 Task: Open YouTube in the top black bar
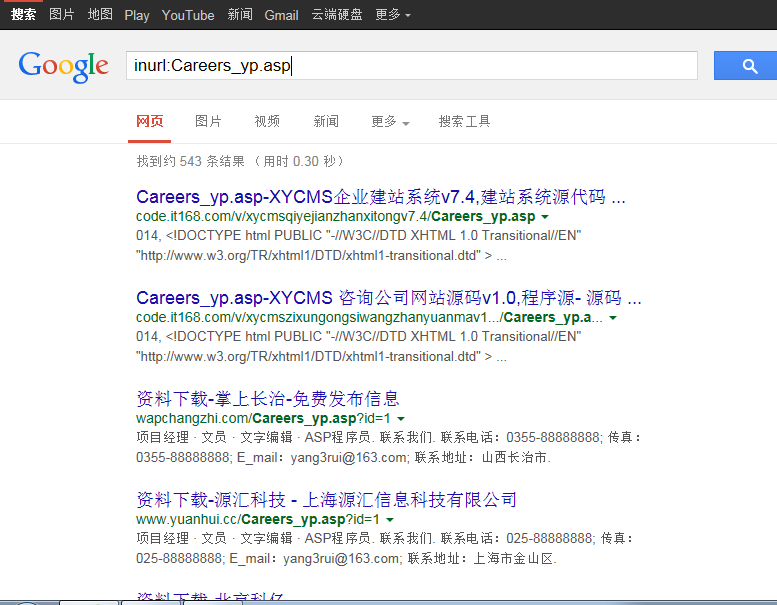click(x=188, y=15)
